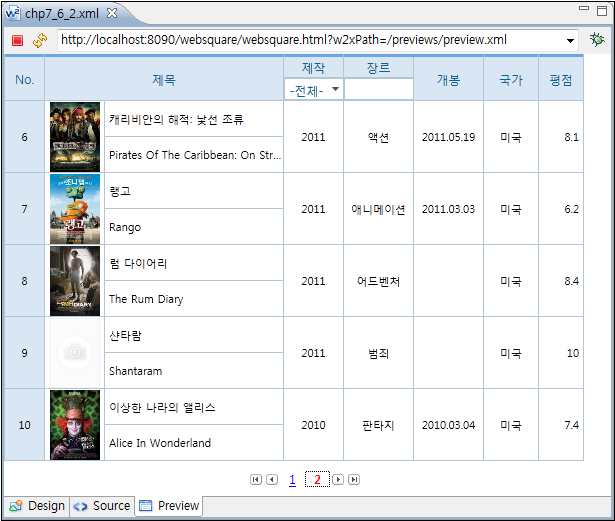Screen dimensions: 615x521
Task: Click the 제목 column header
Action: point(164,80)
